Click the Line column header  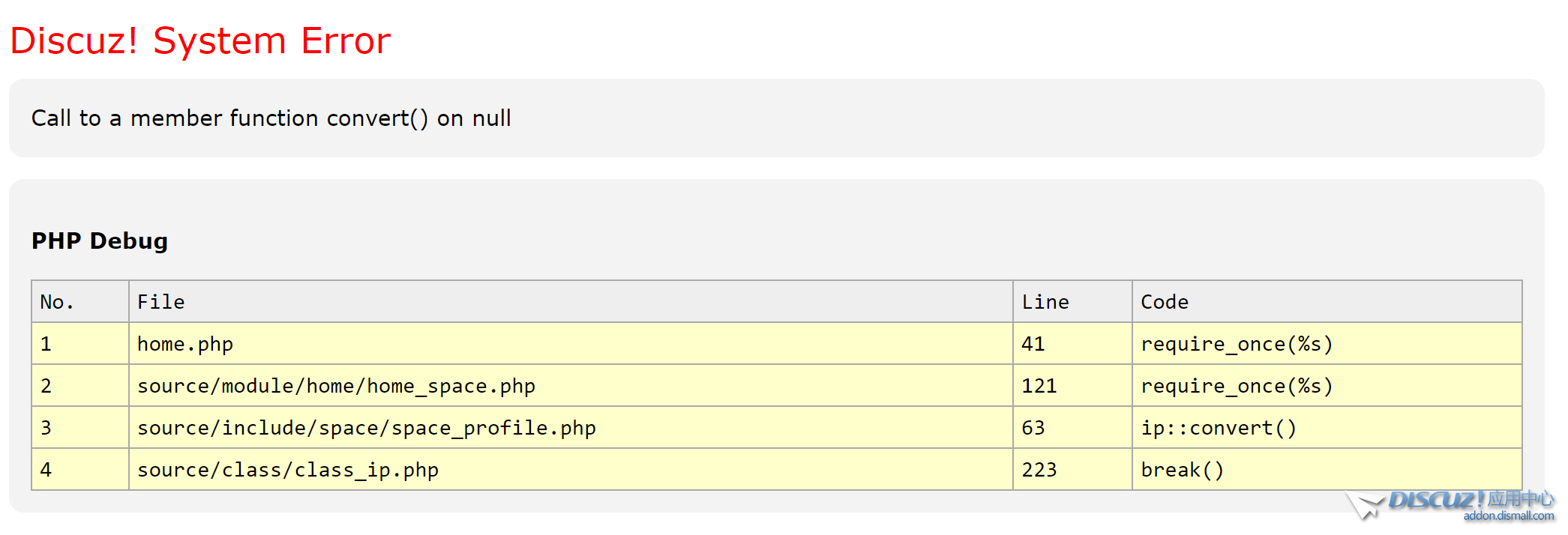[x=1072, y=302]
